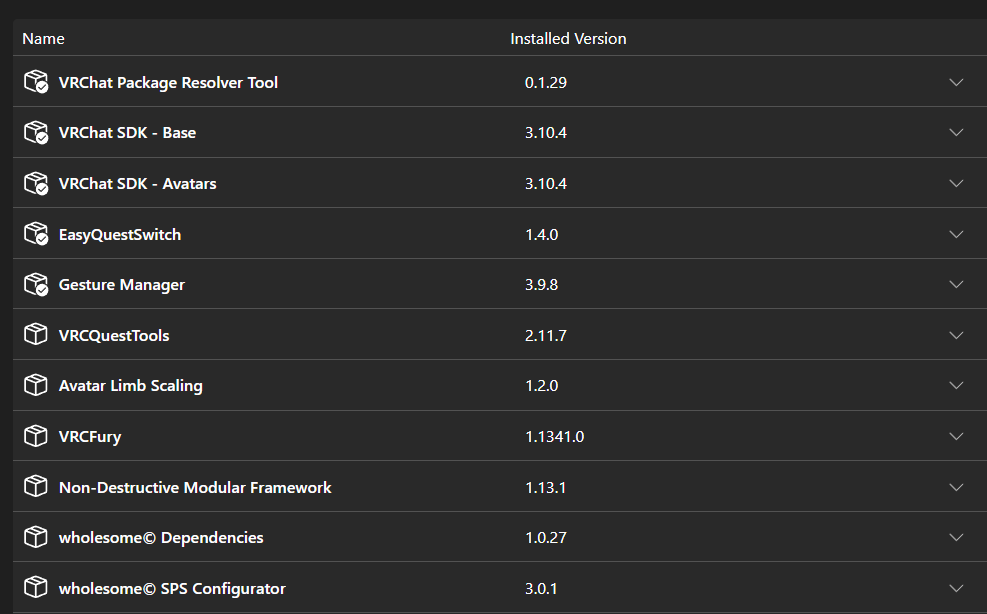
Task: Click the Non-Destructive Modular Framework package icon
Action: click(x=36, y=486)
